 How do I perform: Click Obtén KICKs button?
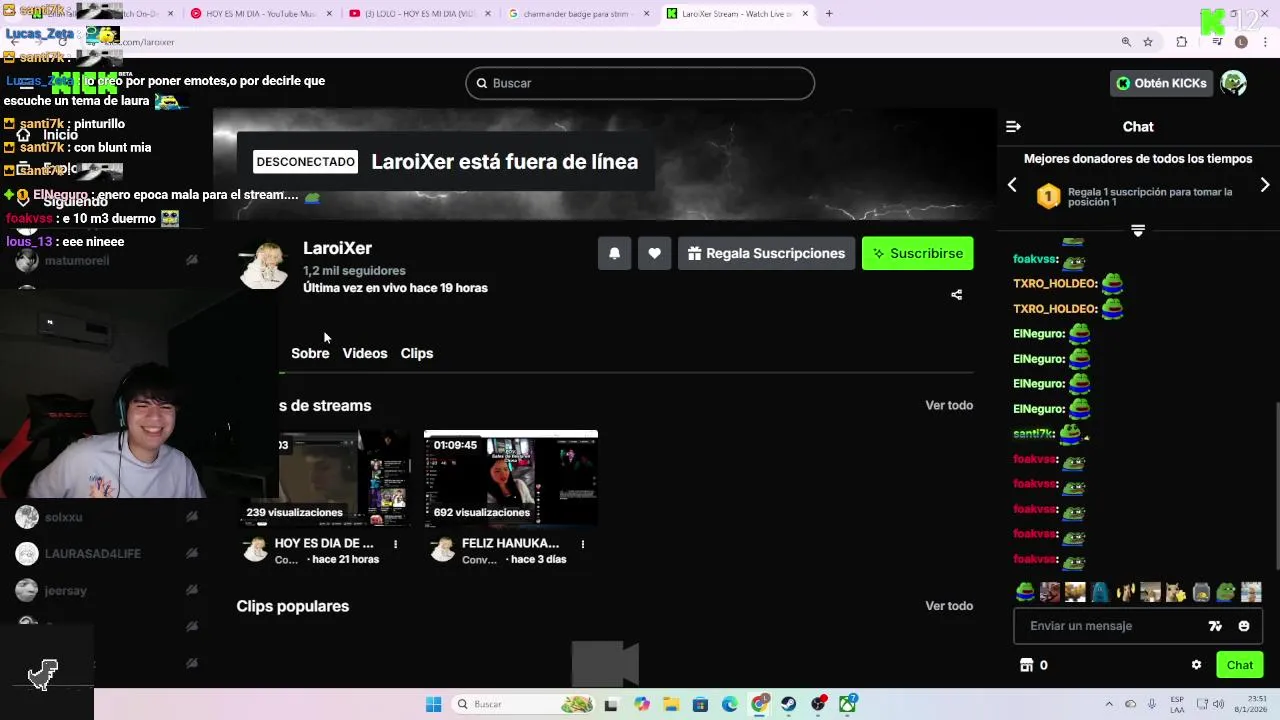(x=1161, y=83)
